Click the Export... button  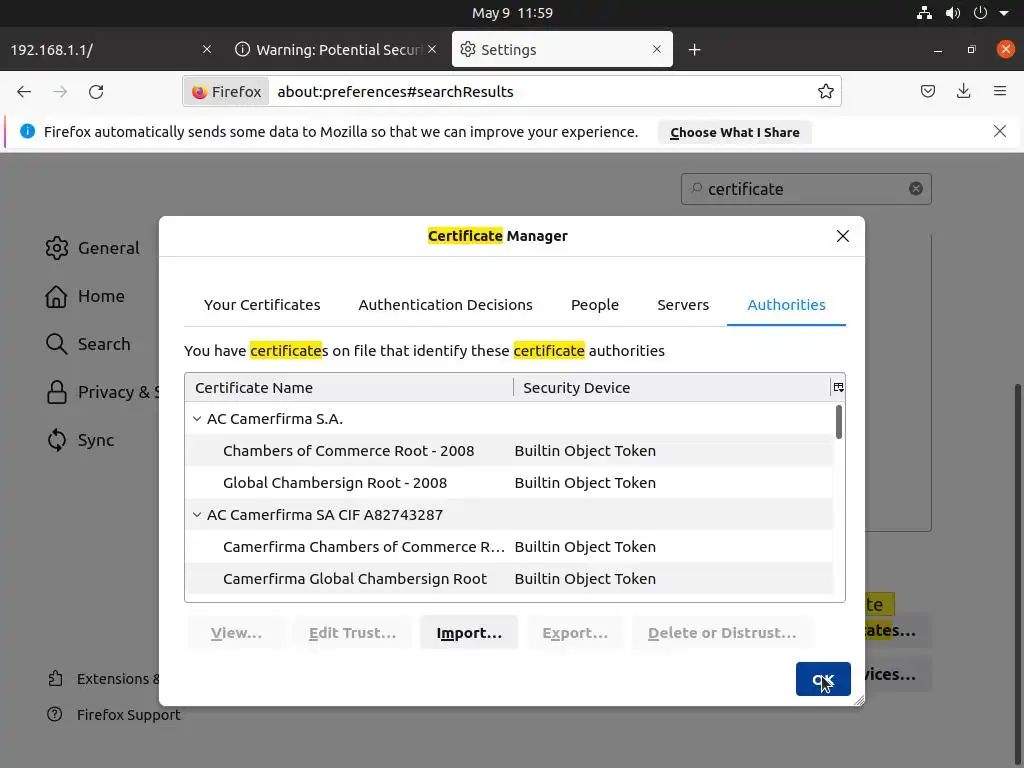(x=575, y=632)
